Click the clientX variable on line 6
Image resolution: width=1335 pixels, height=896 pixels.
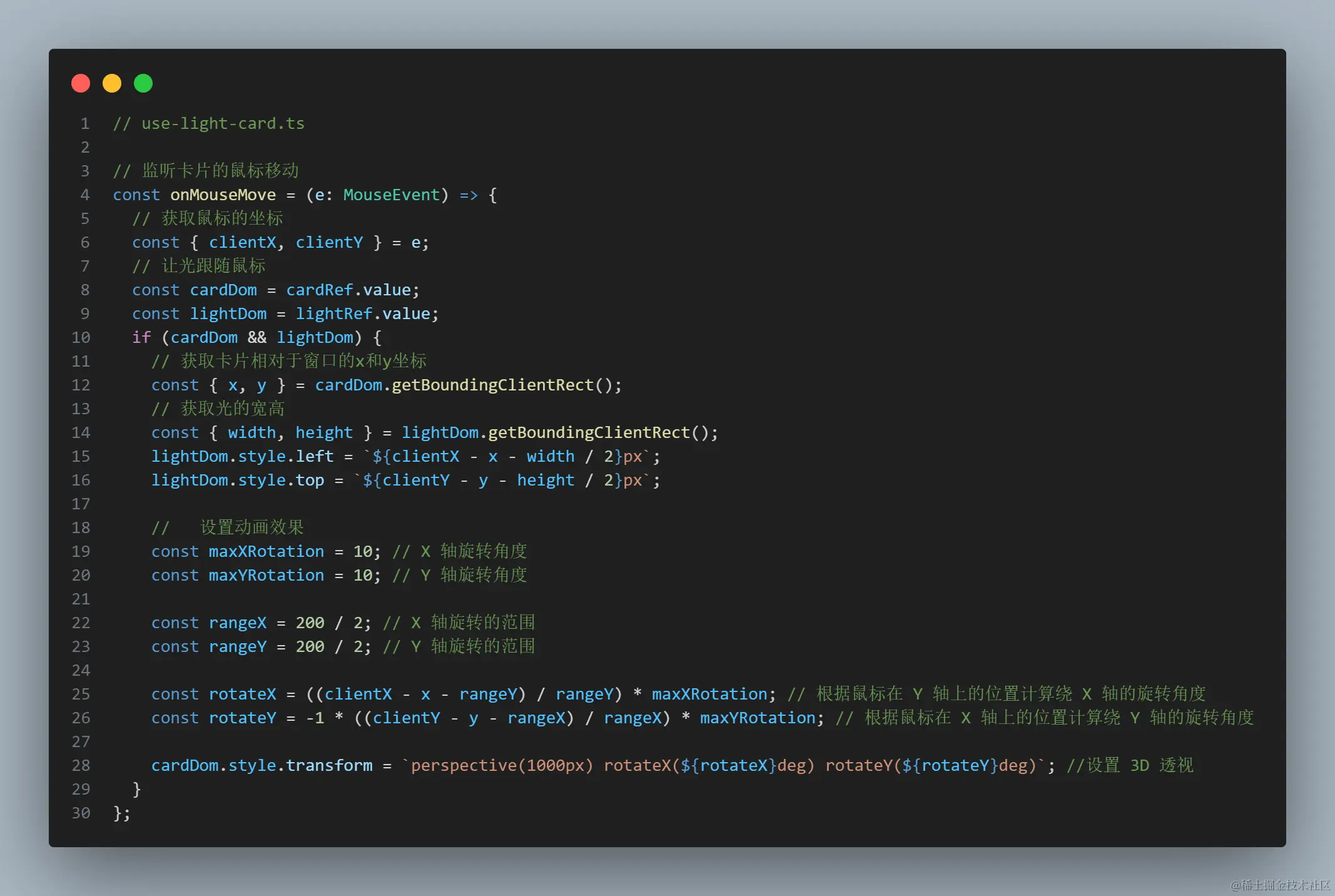pyautogui.click(x=242, y=243)
